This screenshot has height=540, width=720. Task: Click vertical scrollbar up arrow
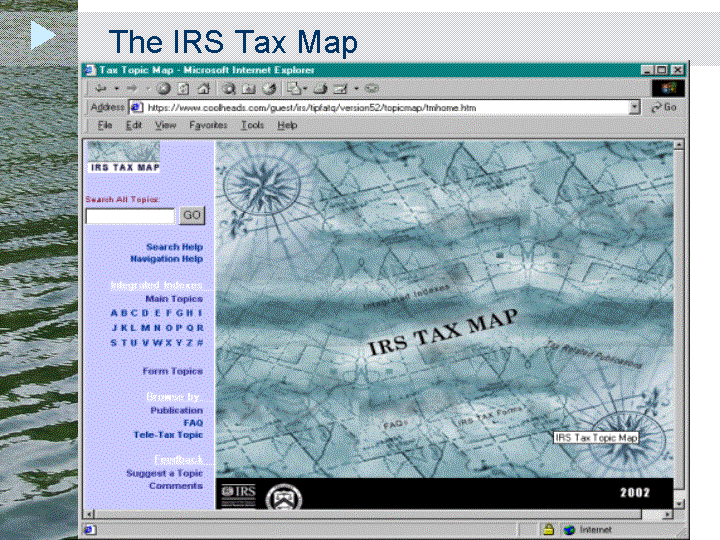(x=679, y=145)
